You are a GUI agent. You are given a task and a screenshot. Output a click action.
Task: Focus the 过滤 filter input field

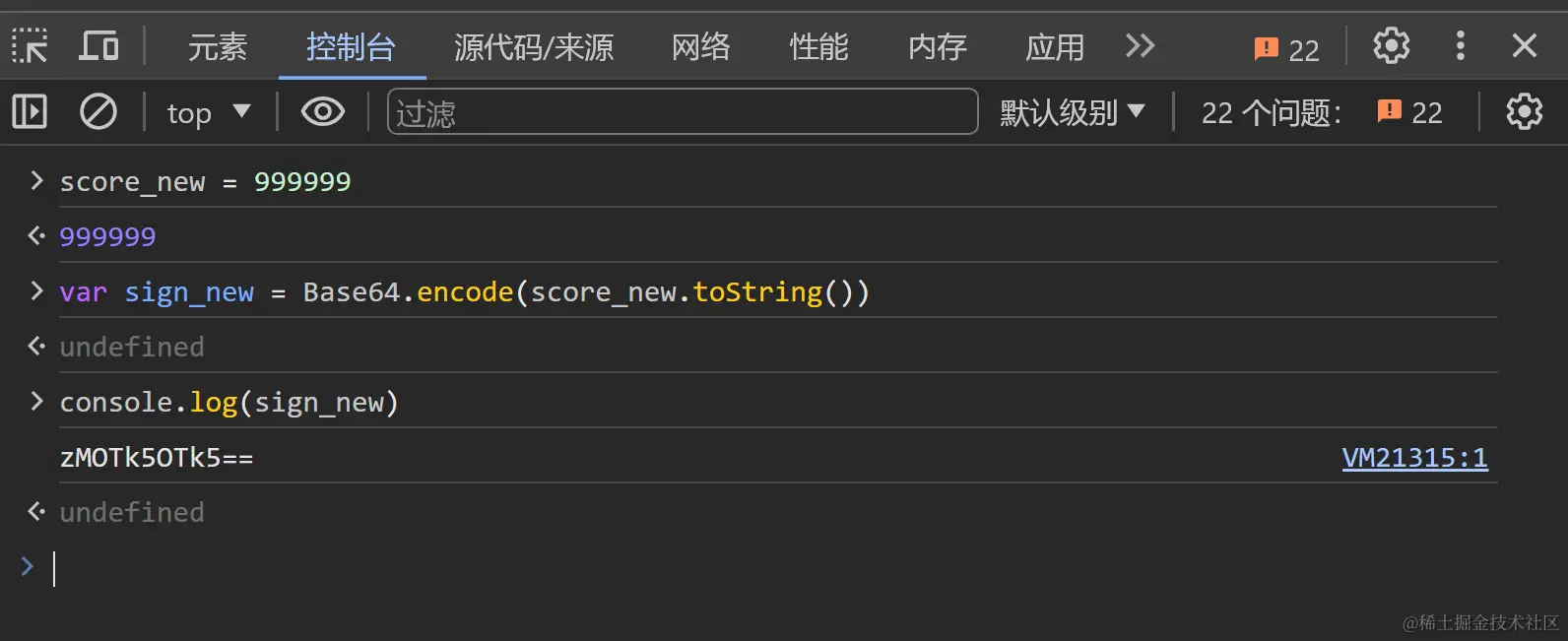[x=682, y=112]
